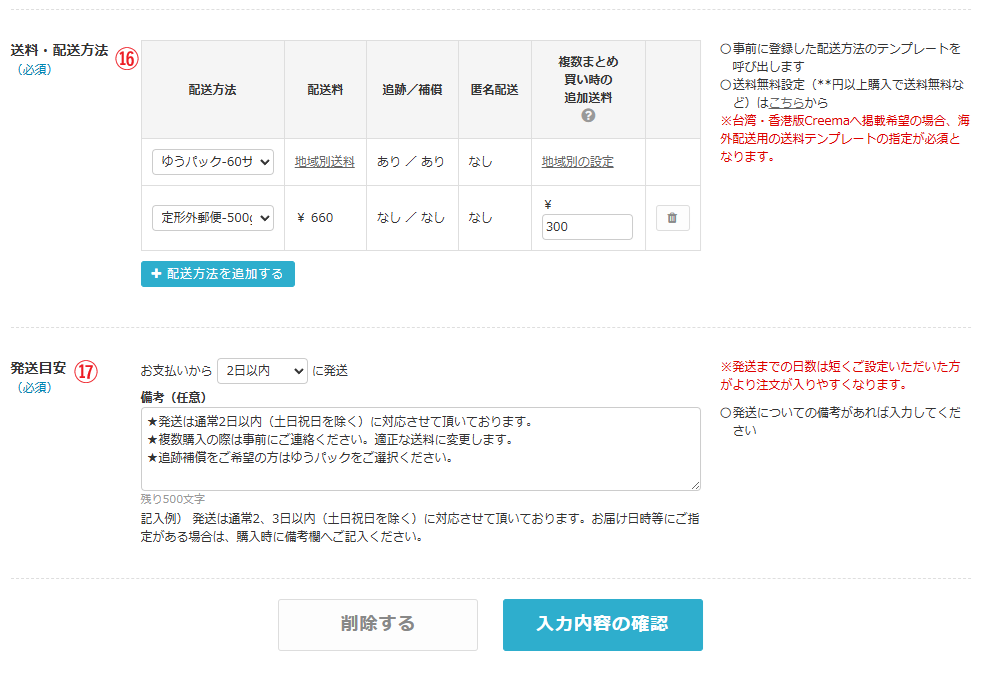Expand the 2日以内 shipping days dropdown
Image resolution: width=983 pixels, height=675 pixels.
[262, 371]
